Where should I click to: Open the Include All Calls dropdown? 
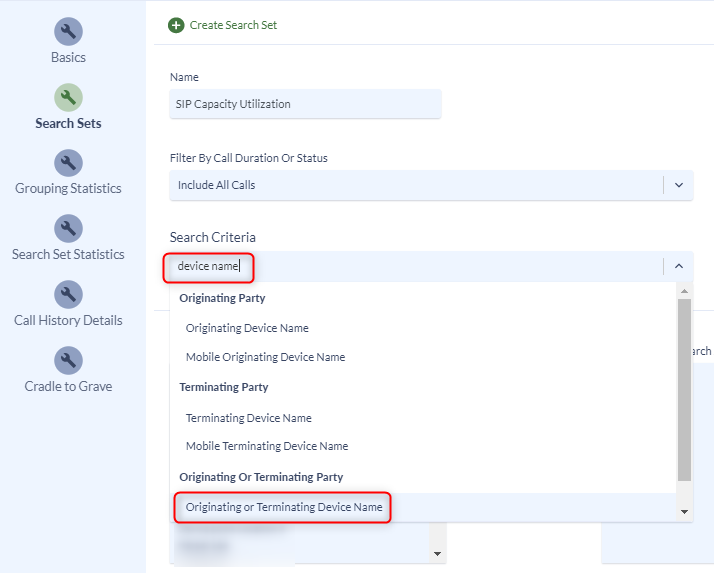[x=431, y=185]
